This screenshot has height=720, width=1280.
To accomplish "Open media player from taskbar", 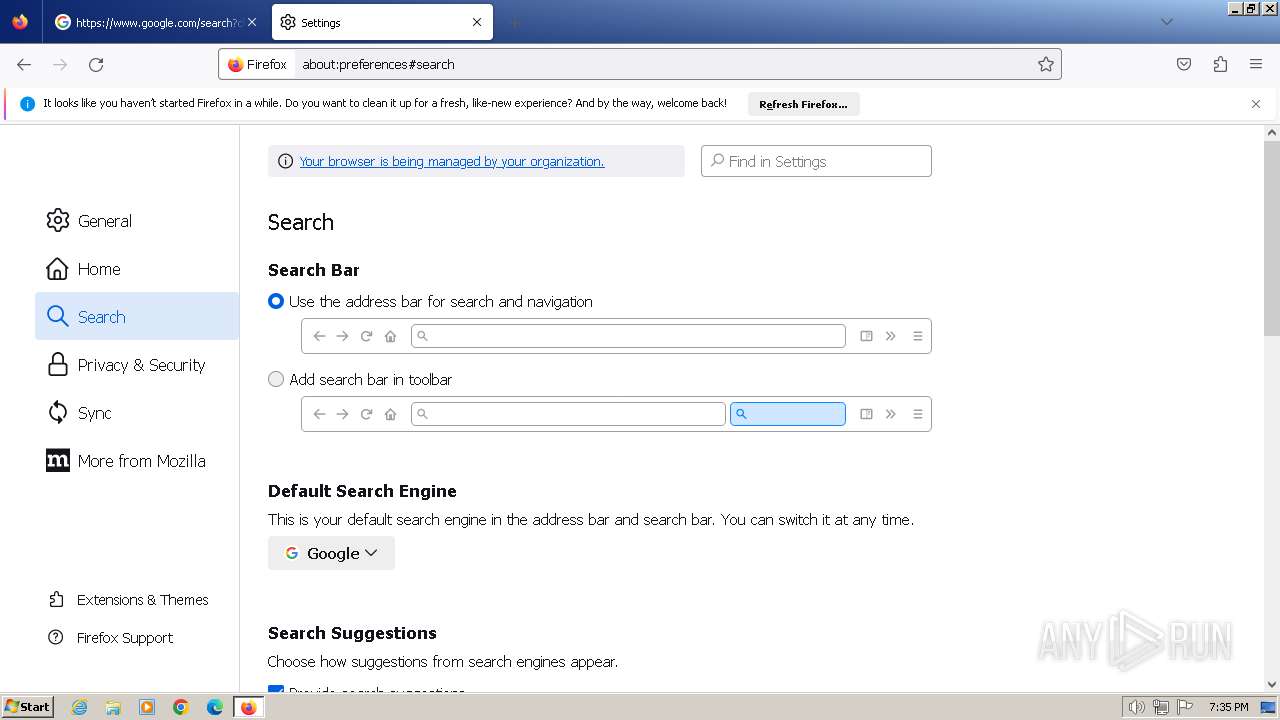I will [x=147, y=707].
